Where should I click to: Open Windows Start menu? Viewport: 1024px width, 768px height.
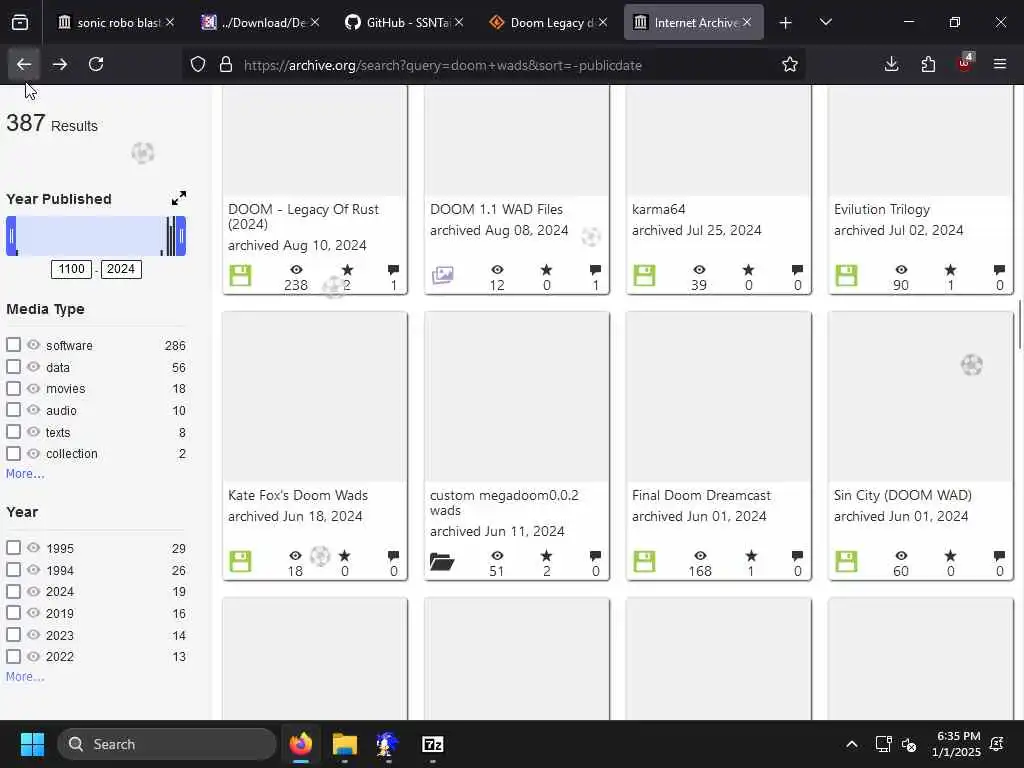click(32, 744)
